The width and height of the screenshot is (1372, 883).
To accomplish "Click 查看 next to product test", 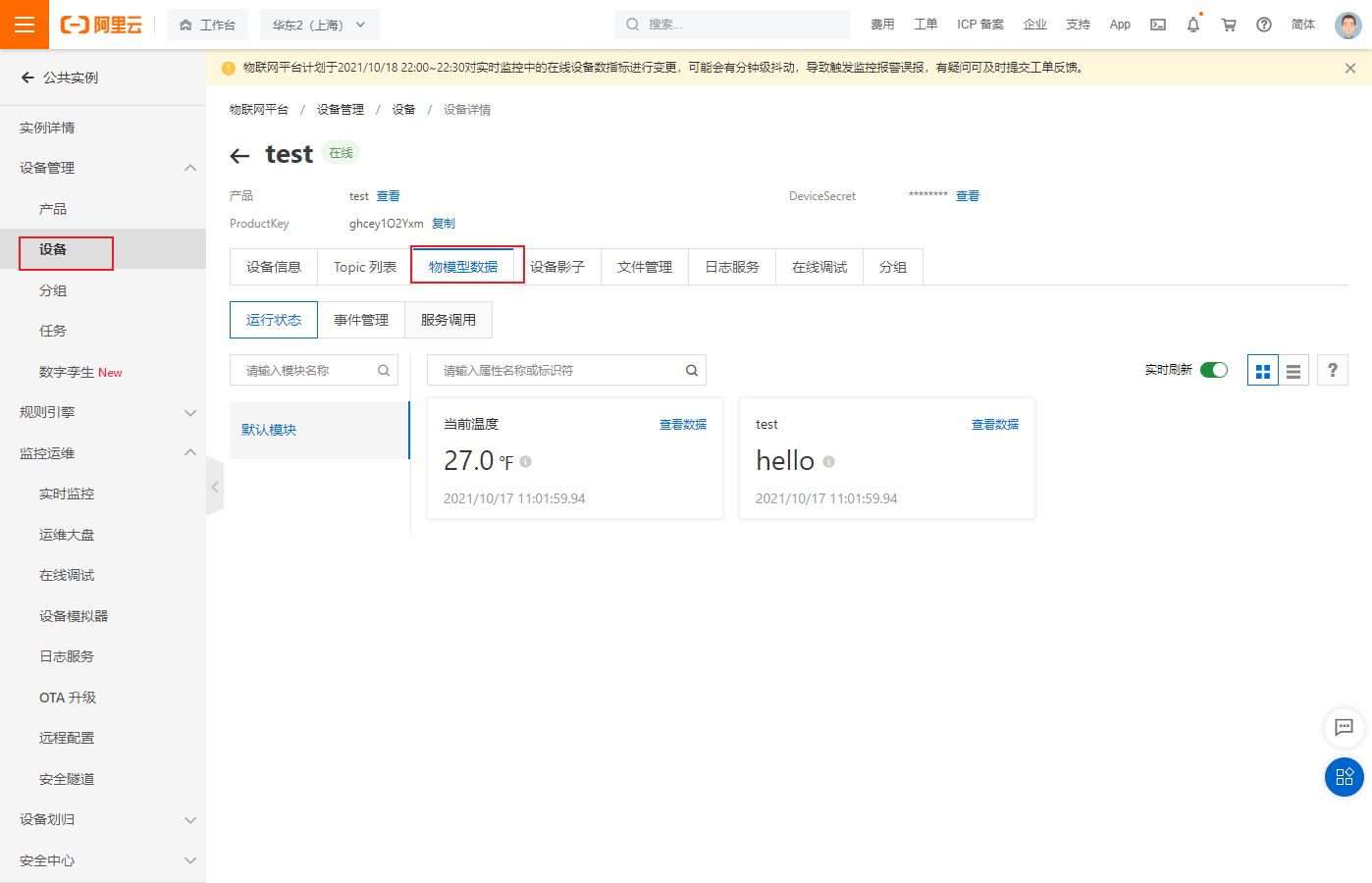I will tap(389, 196).
